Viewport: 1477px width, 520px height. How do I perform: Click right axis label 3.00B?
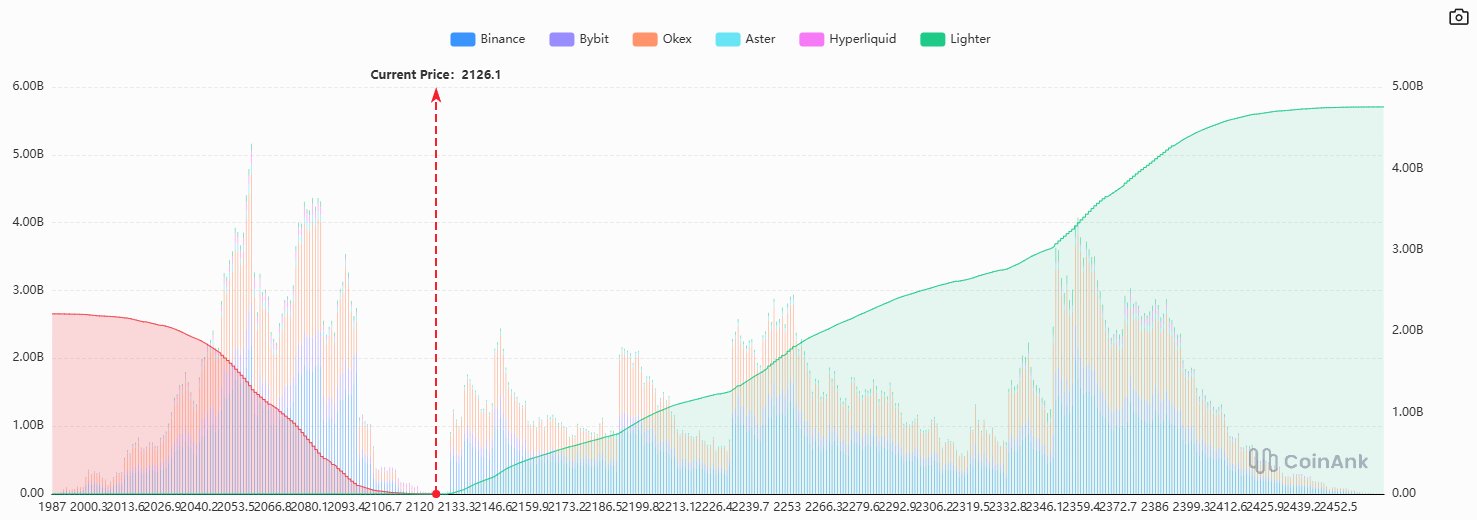click(x=1407, y=249)
